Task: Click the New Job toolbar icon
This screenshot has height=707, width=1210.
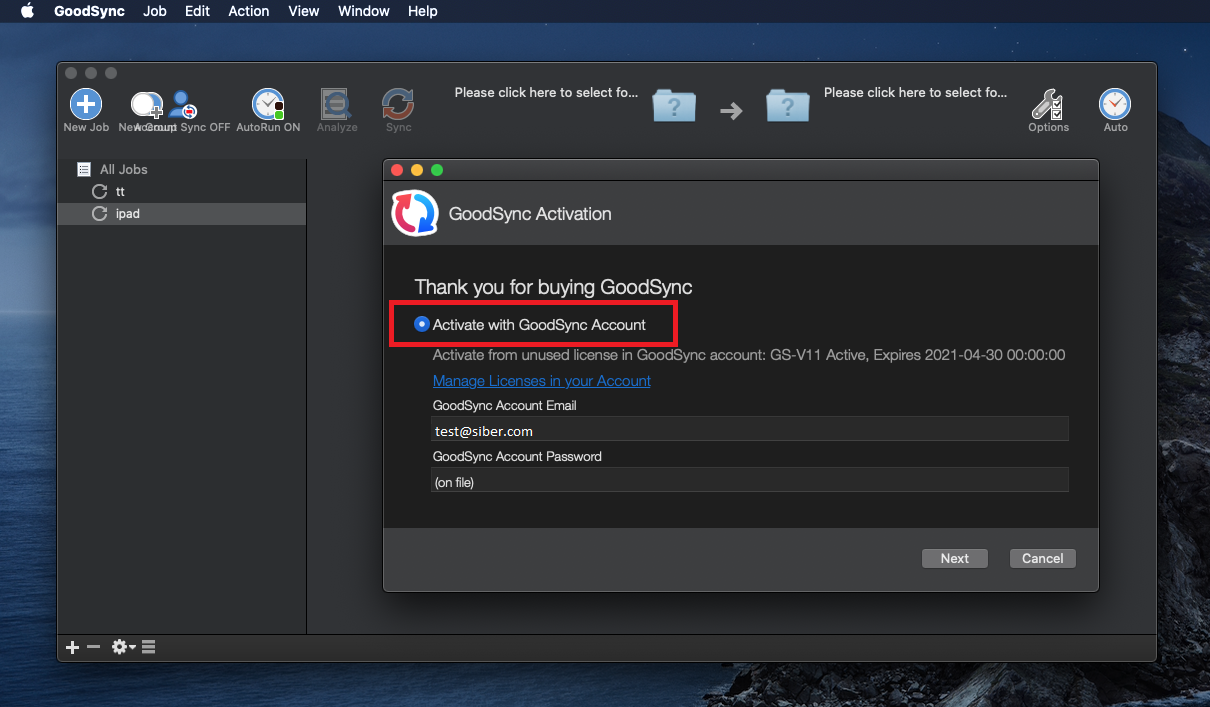Action: pos(86,104)
